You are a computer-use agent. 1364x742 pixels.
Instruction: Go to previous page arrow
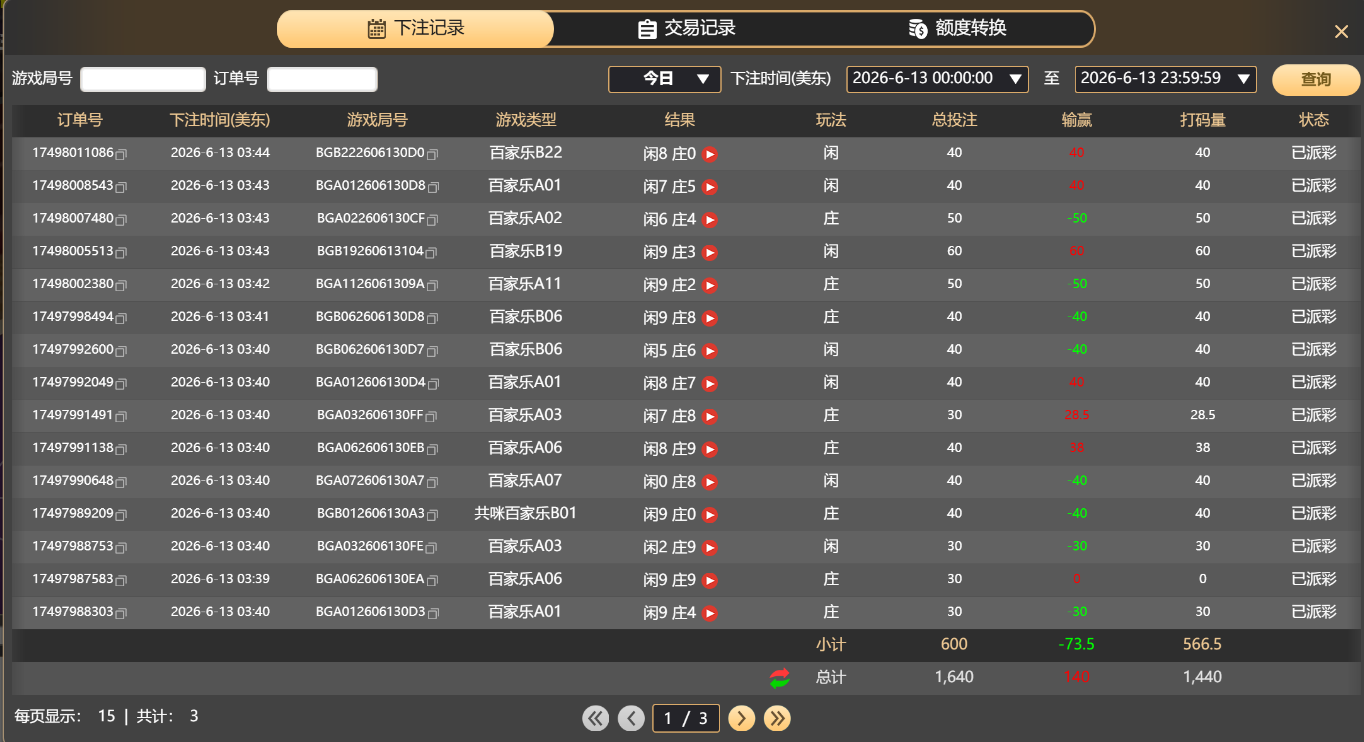(631, 718)
